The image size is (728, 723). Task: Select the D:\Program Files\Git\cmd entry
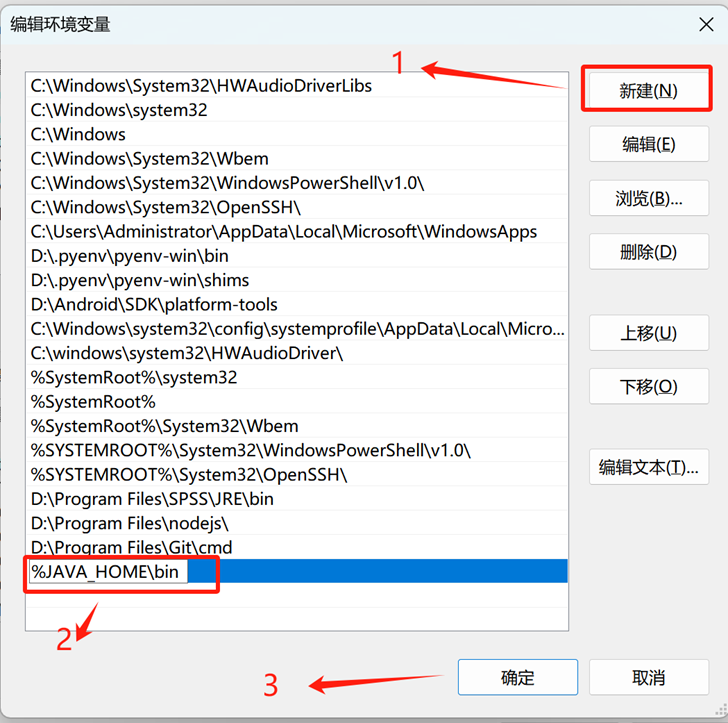pyautogui.click(x=297, y=547)
